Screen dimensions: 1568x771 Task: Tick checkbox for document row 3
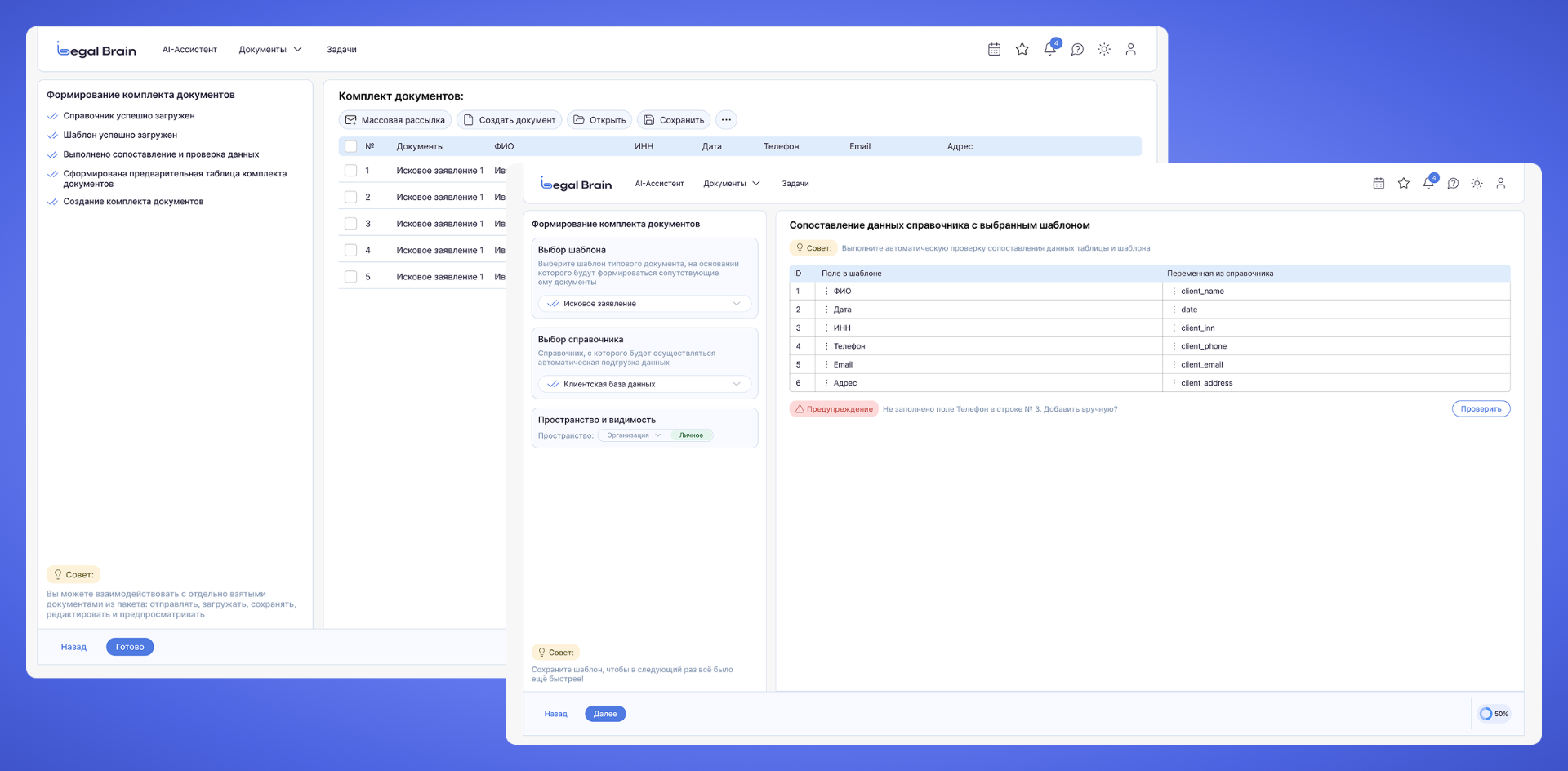351,224
